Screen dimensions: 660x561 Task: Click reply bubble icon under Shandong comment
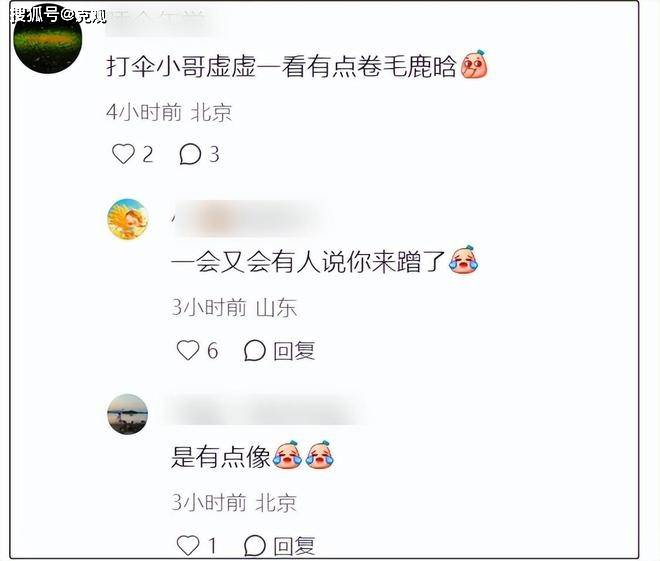point(255,350)
